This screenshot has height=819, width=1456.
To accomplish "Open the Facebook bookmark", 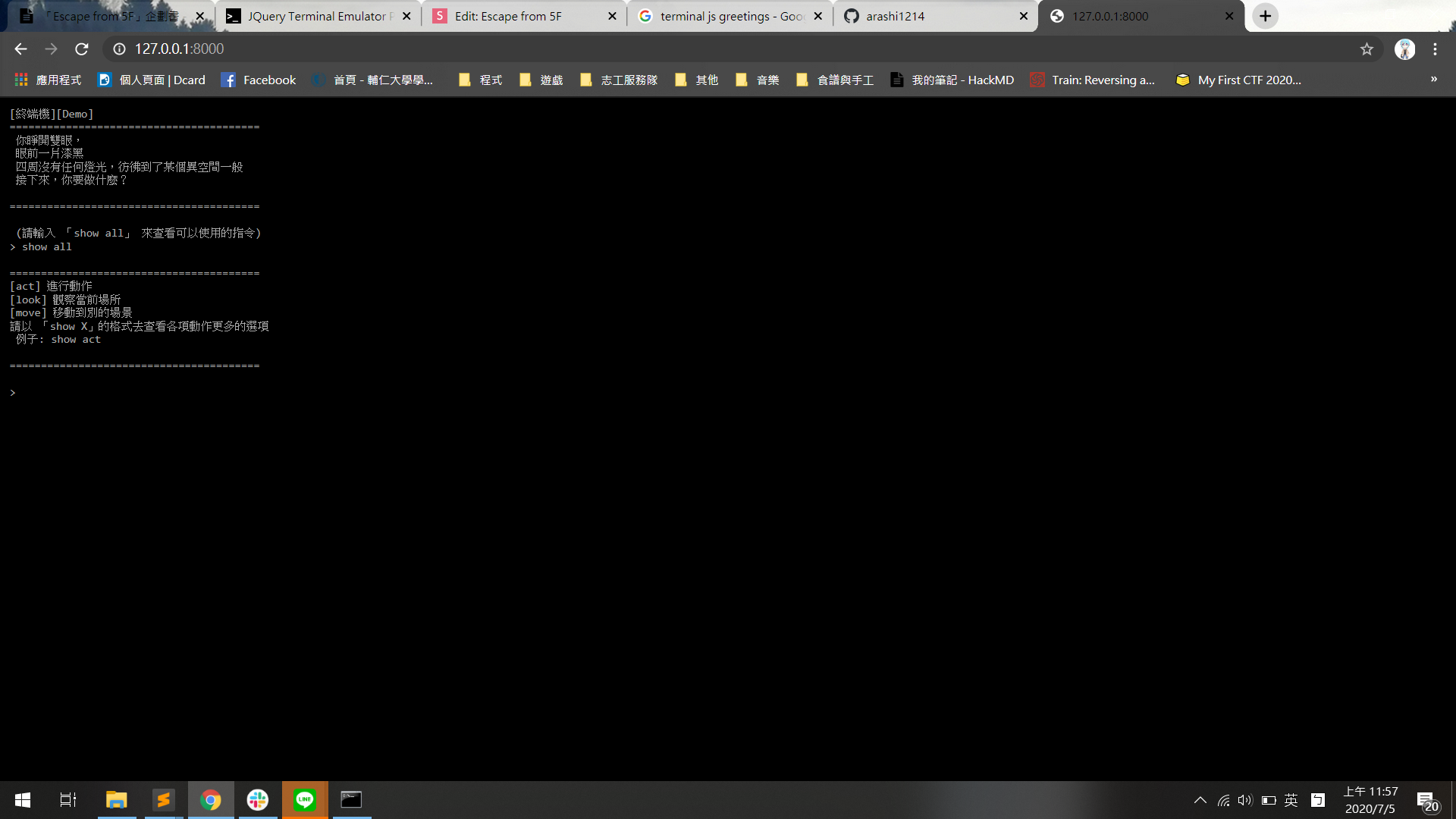I will [x=259, y=80].
